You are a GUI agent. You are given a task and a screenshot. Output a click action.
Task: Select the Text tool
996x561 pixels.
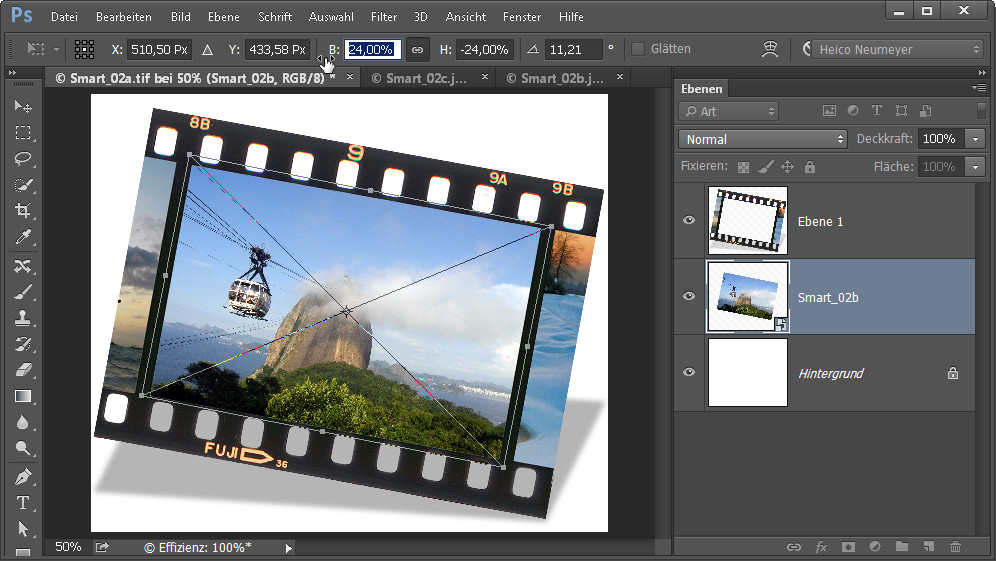pyautogui.click(x=23, y=502)
